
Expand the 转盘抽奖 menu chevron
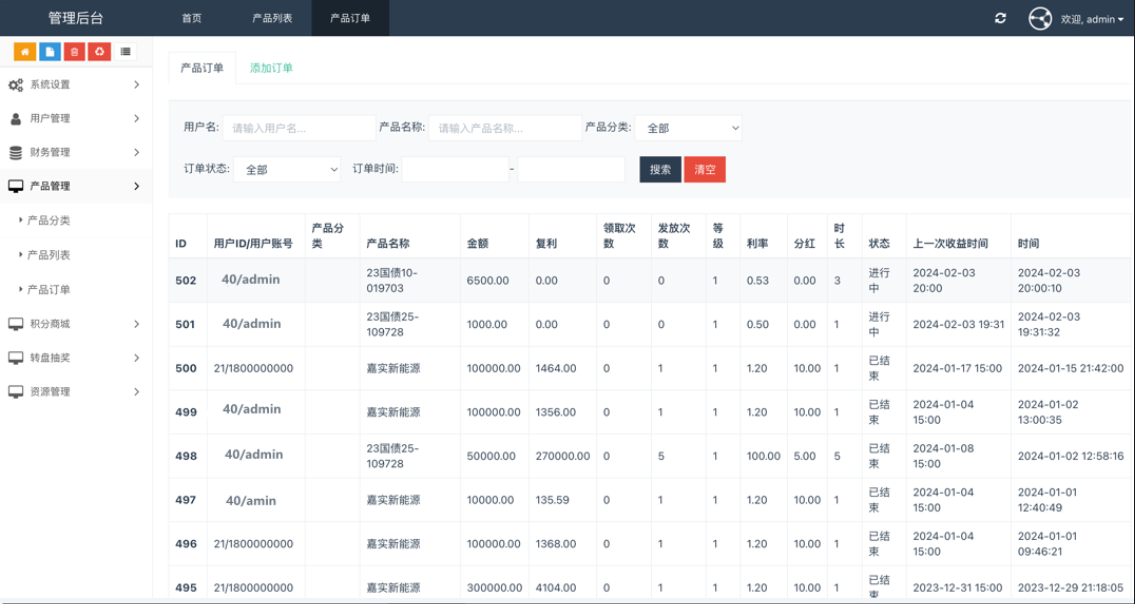pyautogui.click(x=137, y=358)
